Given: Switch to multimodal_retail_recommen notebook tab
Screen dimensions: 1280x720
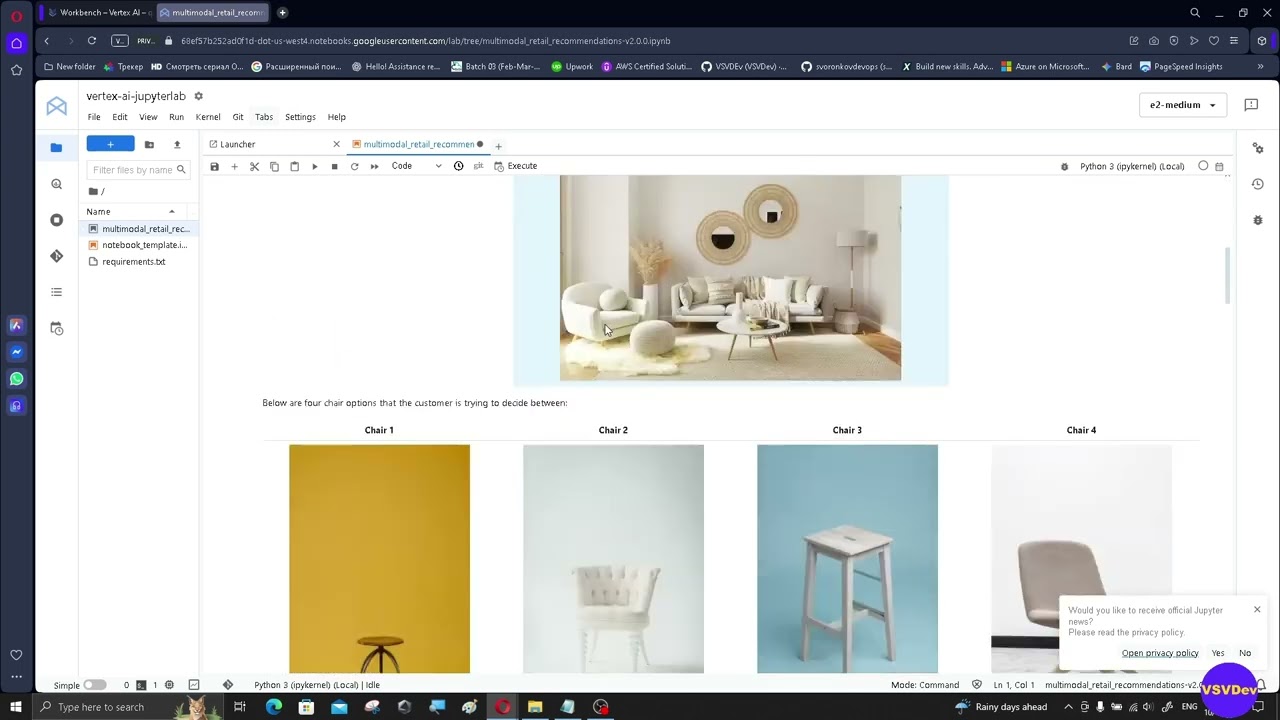Looking at the screenshot, I should 418,144.
